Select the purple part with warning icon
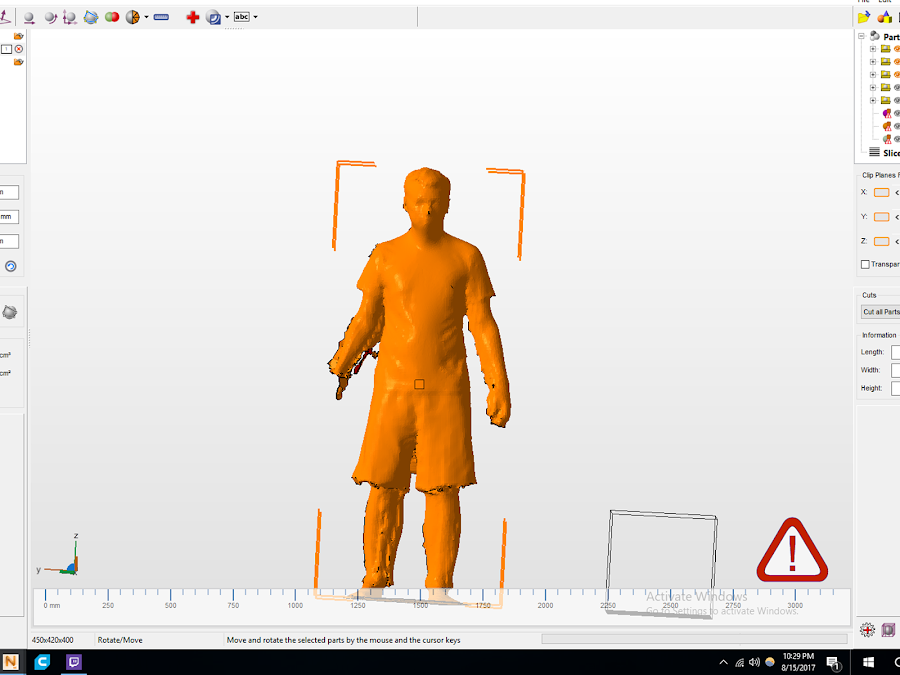Screen dimensions: 900x675 [x=887, y=113]
